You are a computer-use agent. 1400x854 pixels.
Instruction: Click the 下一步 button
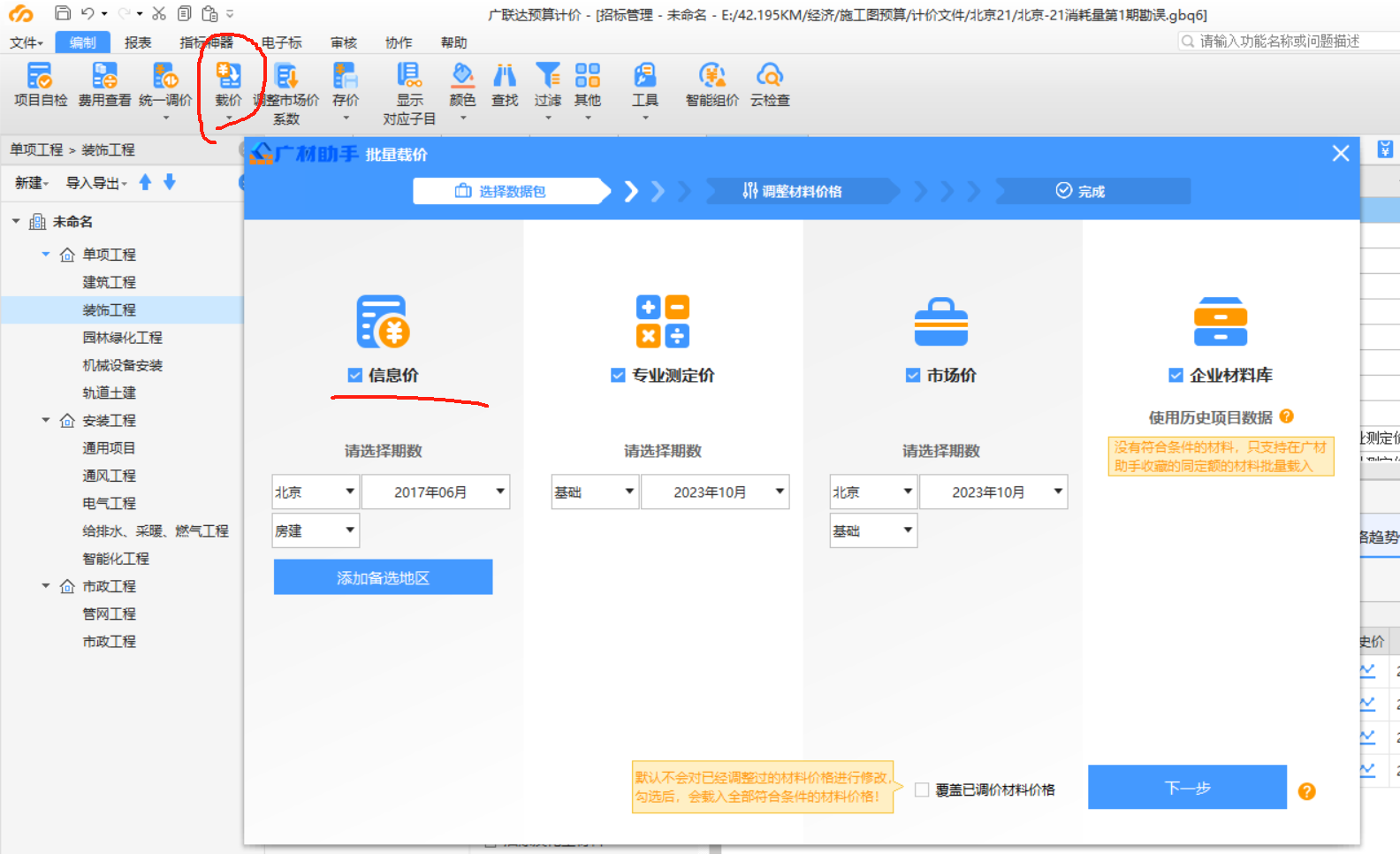(x=1187, y=787)
